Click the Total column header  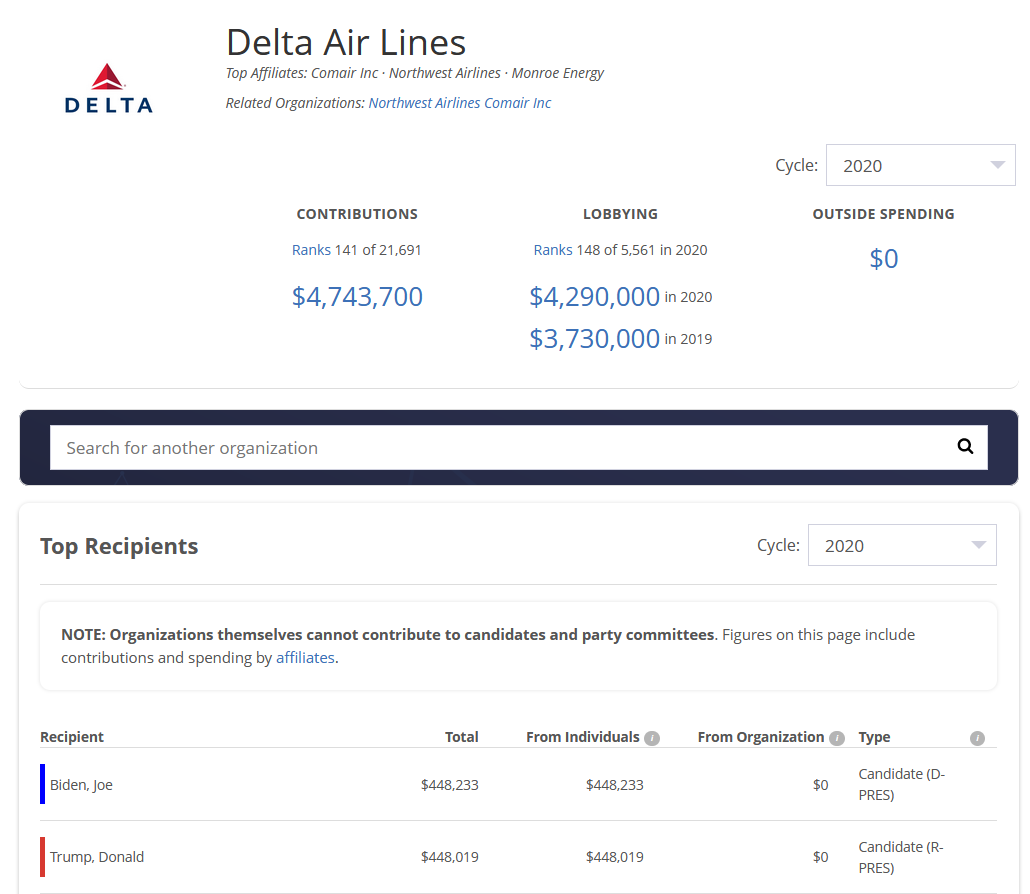pos(462,737)
